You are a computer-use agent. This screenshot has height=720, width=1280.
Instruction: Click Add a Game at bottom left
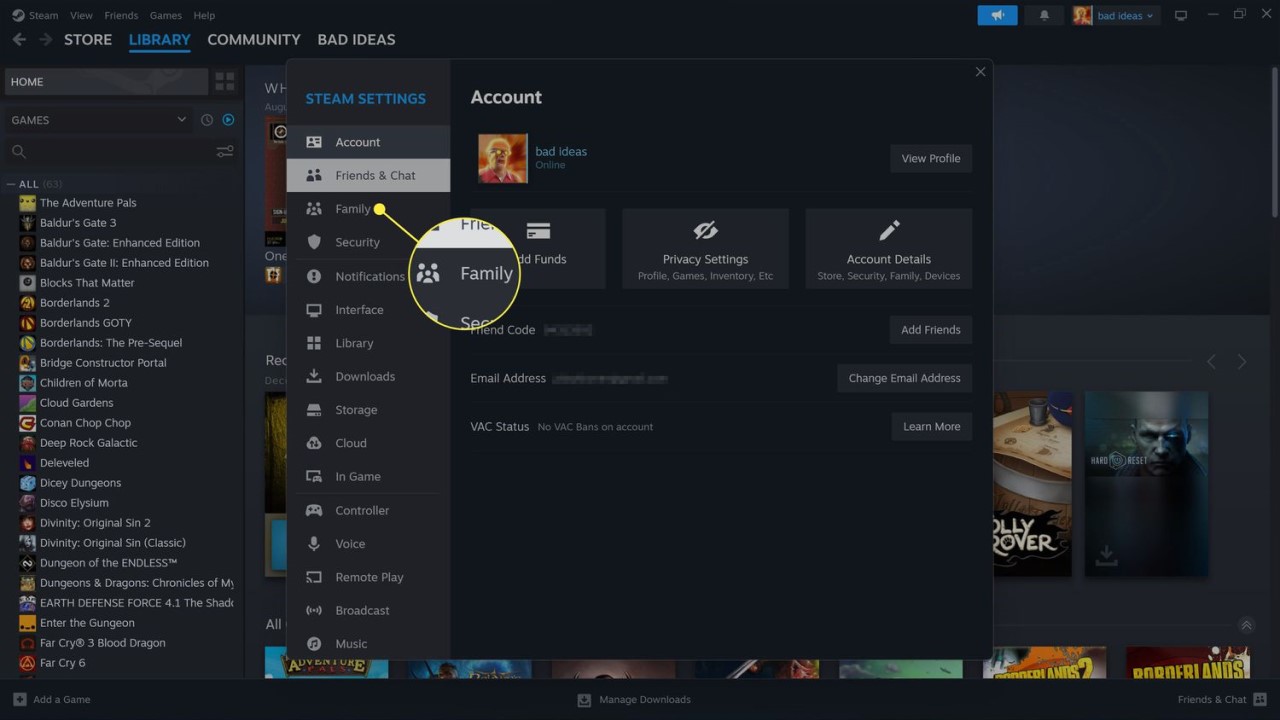[x=52, y=700]
